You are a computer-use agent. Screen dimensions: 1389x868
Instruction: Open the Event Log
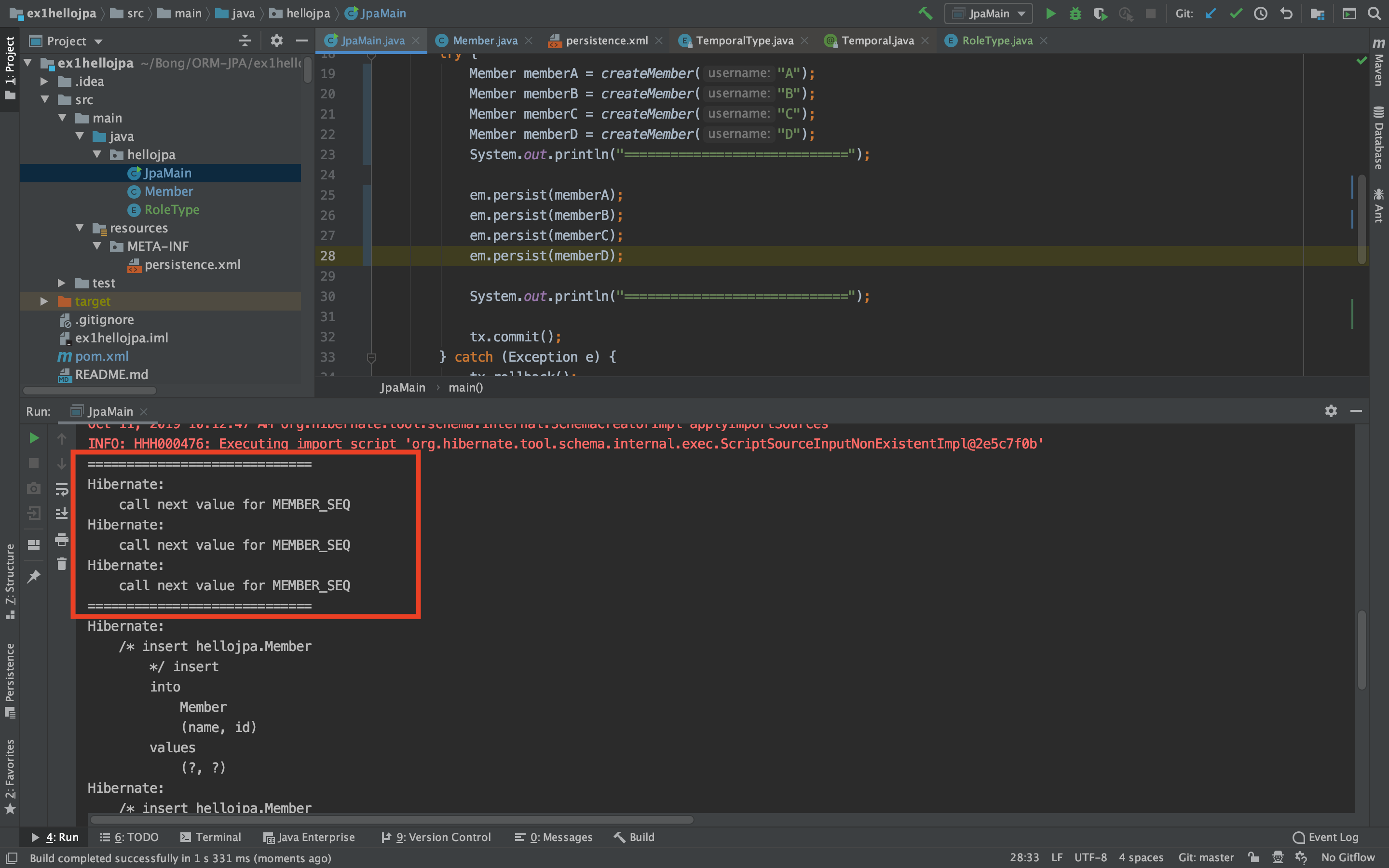1325,837
